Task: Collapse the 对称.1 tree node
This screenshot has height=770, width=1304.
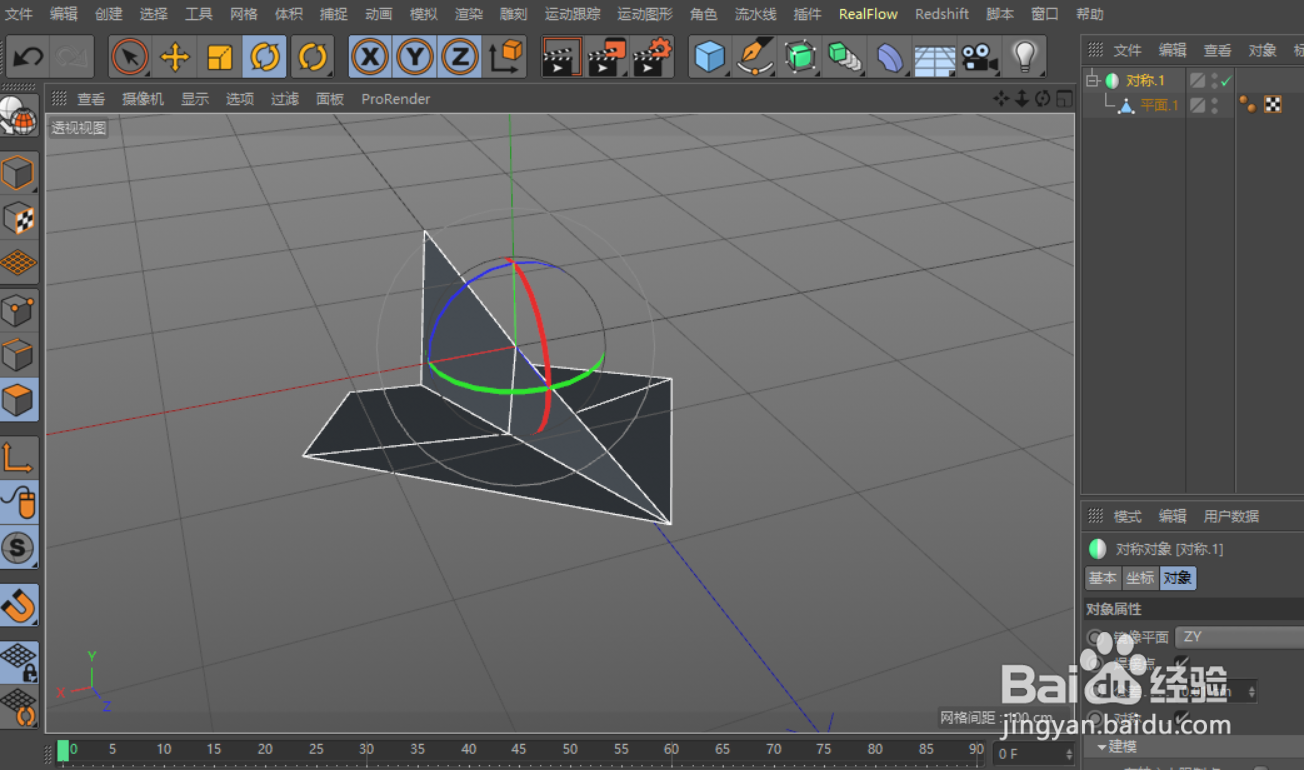Action: point(1092,80)
